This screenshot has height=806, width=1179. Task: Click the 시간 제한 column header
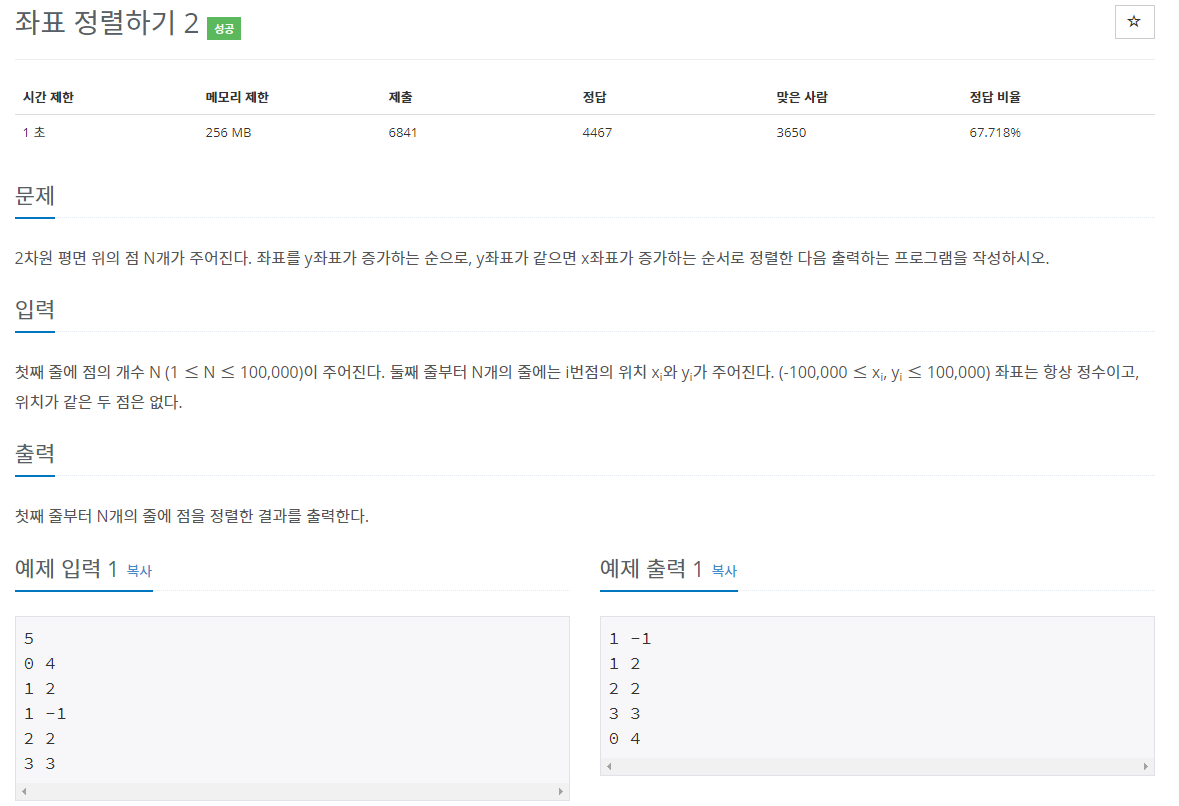pos(48,97)
